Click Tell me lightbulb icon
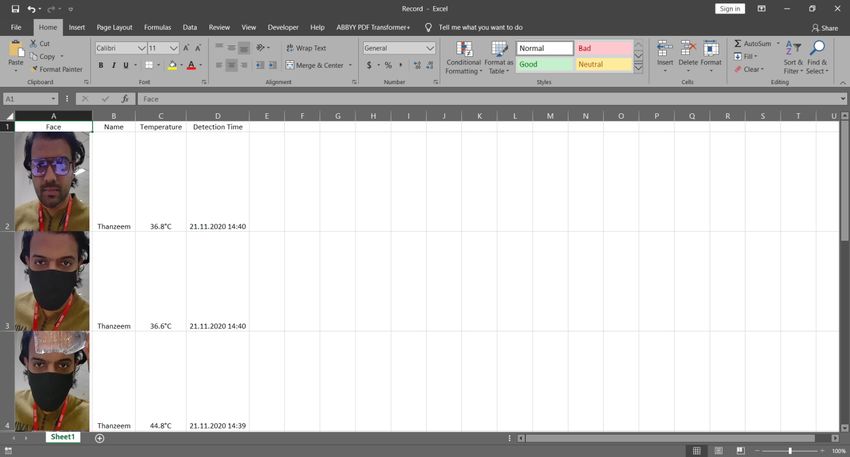The image size is (850, 457). tap(428, 27)
